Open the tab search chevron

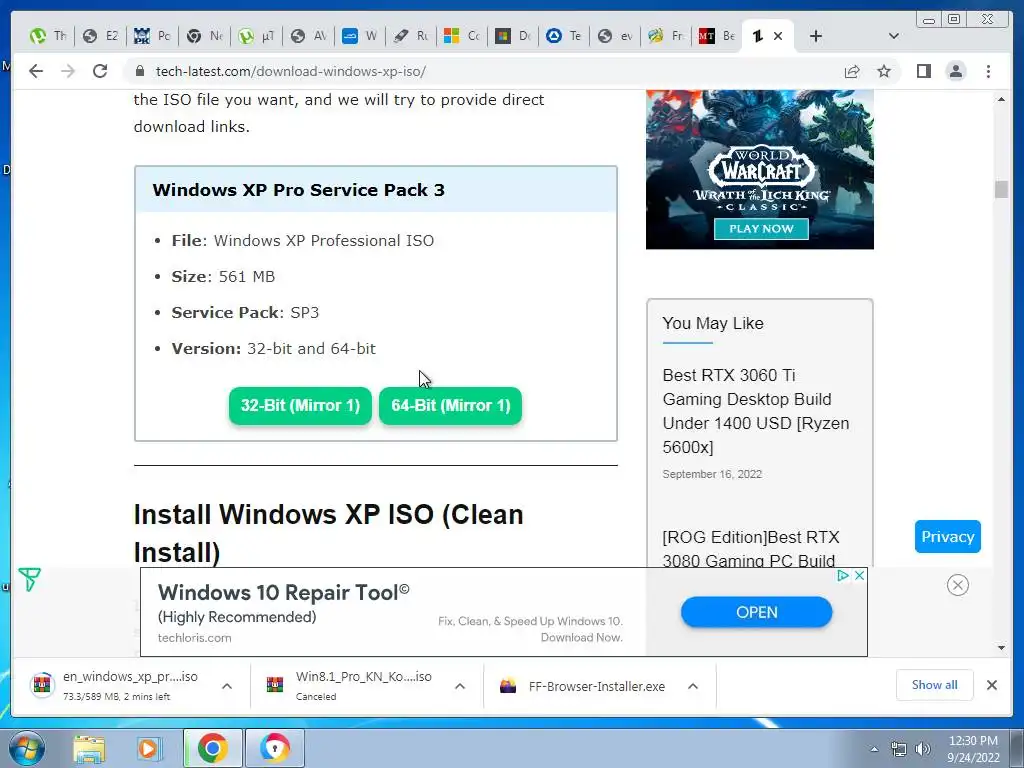(893, 36)
